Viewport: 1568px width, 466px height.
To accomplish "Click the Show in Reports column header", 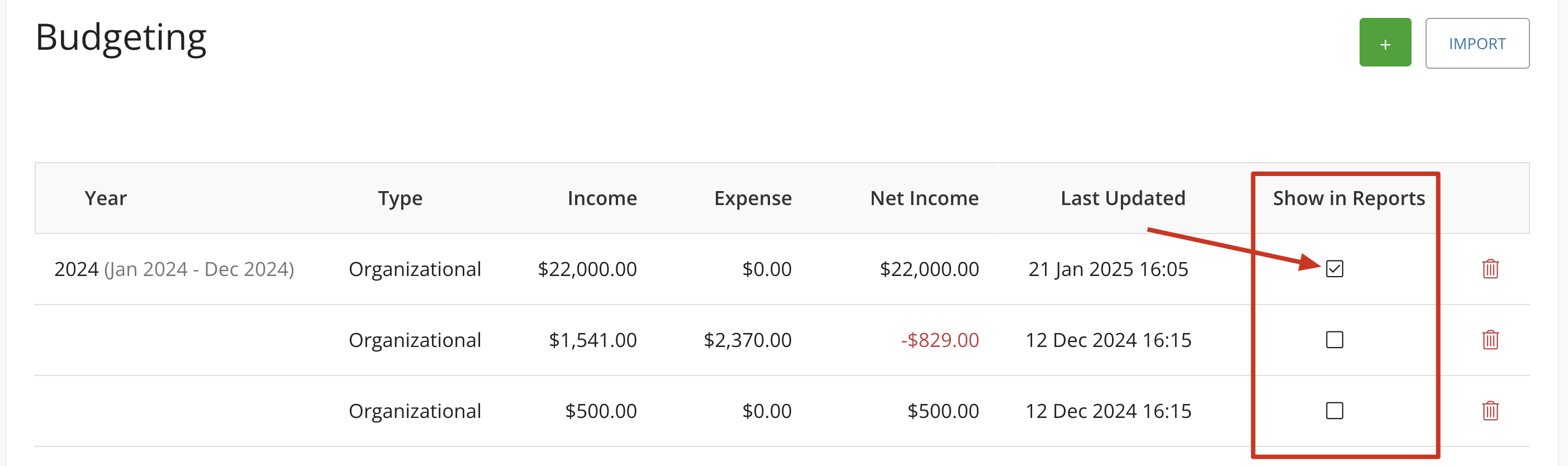I will [x=1348, y=198].
